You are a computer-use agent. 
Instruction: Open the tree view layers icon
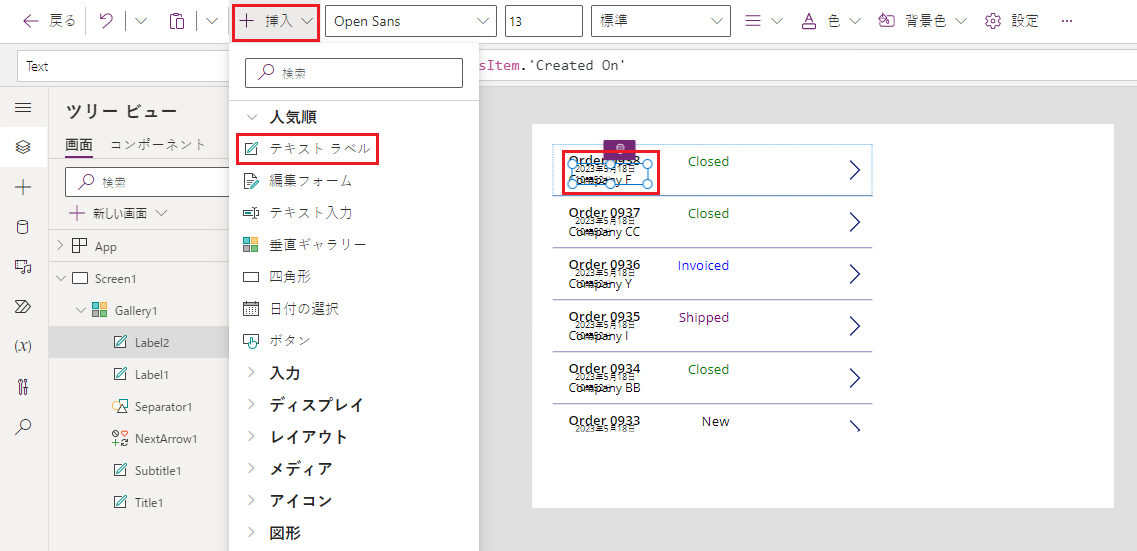pyautogui.click(x=23, y=147)
